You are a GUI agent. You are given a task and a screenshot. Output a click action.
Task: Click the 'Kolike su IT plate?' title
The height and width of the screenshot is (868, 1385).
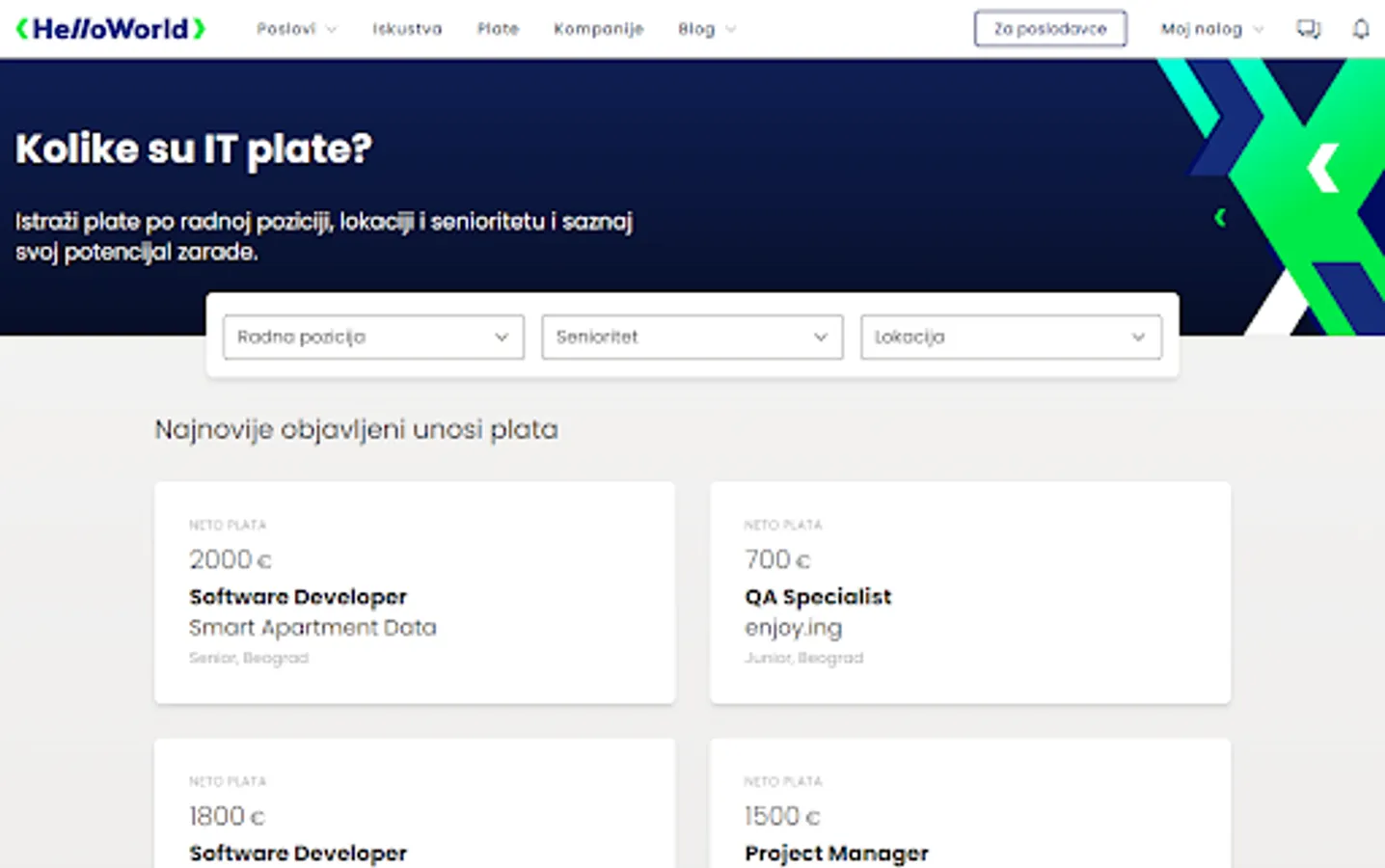pyautogui.click(x=194, y=149)
